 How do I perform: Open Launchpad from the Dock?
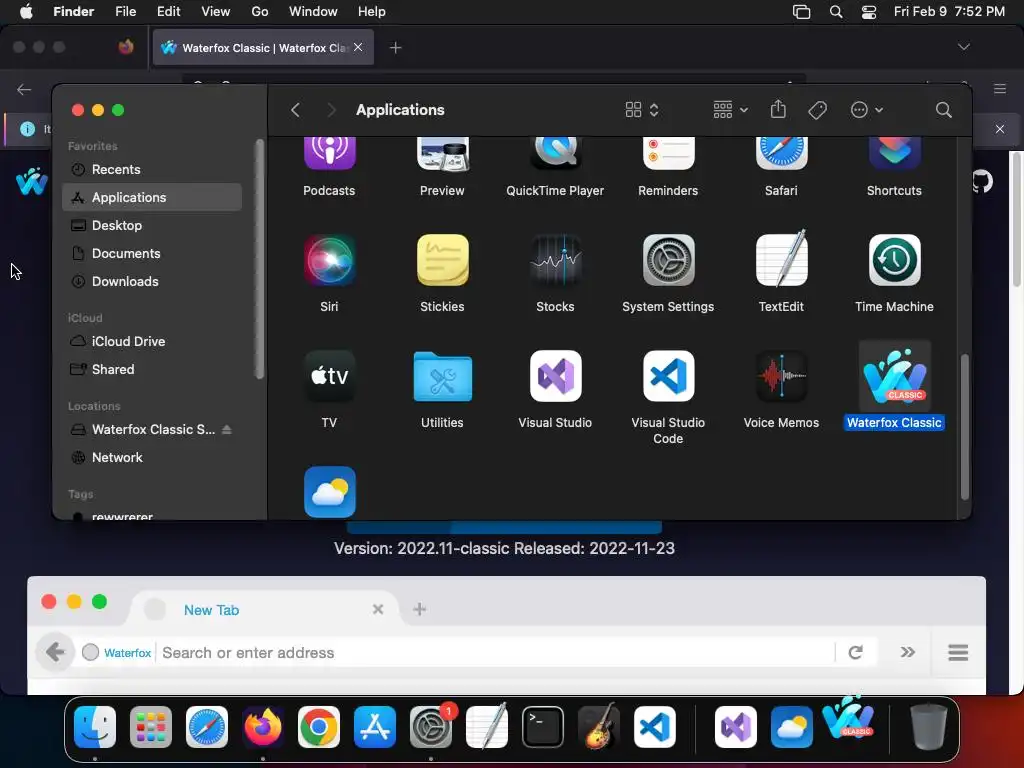151,727
